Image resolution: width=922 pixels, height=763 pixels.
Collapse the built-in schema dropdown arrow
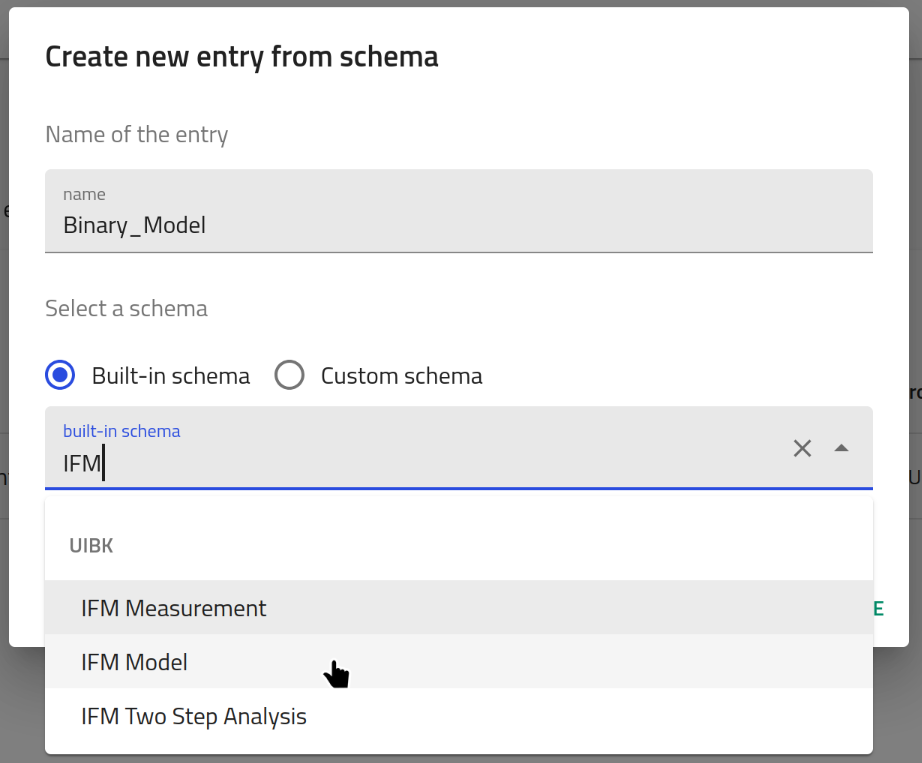click(841, 449)
